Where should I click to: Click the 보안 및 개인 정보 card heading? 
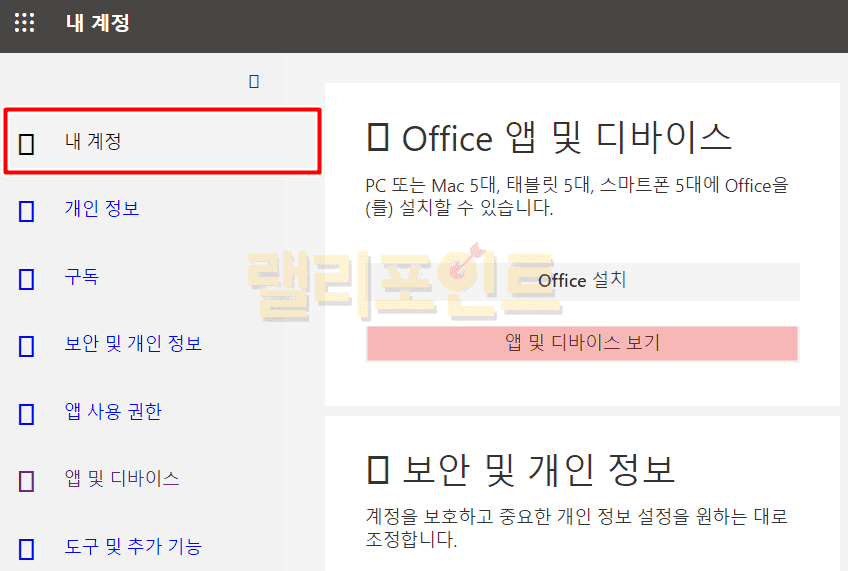pos(538,468)
